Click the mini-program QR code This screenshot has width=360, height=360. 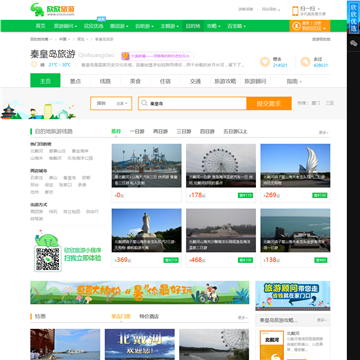click(48, 258)
